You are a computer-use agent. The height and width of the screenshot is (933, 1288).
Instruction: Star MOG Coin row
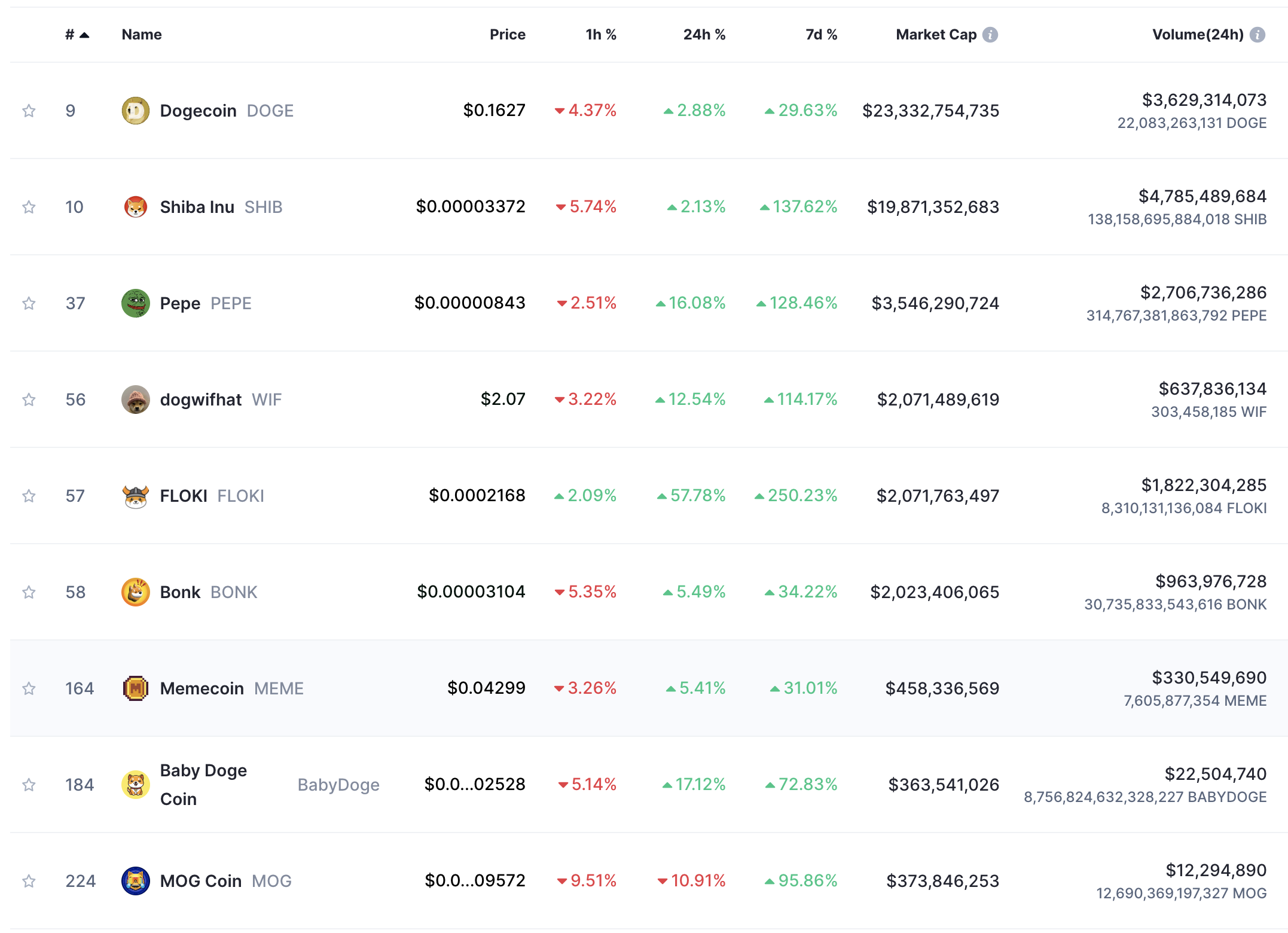pyautogui.click(x=29, y=881)
